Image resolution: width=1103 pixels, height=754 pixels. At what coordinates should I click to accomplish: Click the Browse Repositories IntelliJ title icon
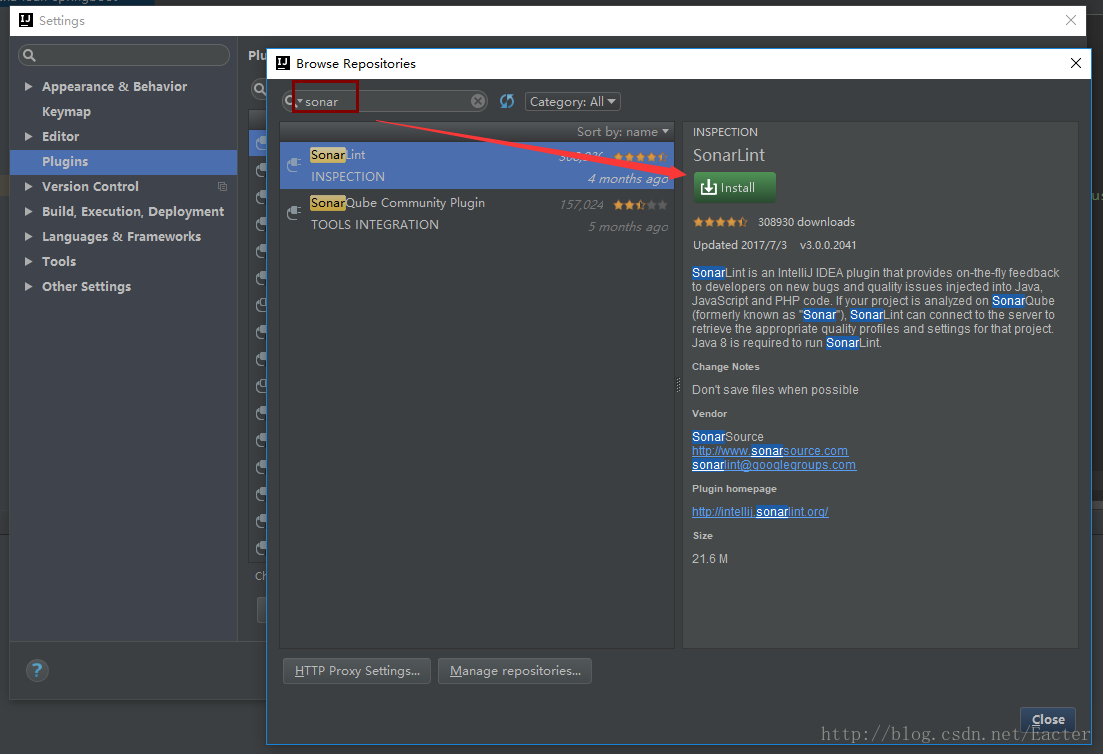(x=283, y=63)
